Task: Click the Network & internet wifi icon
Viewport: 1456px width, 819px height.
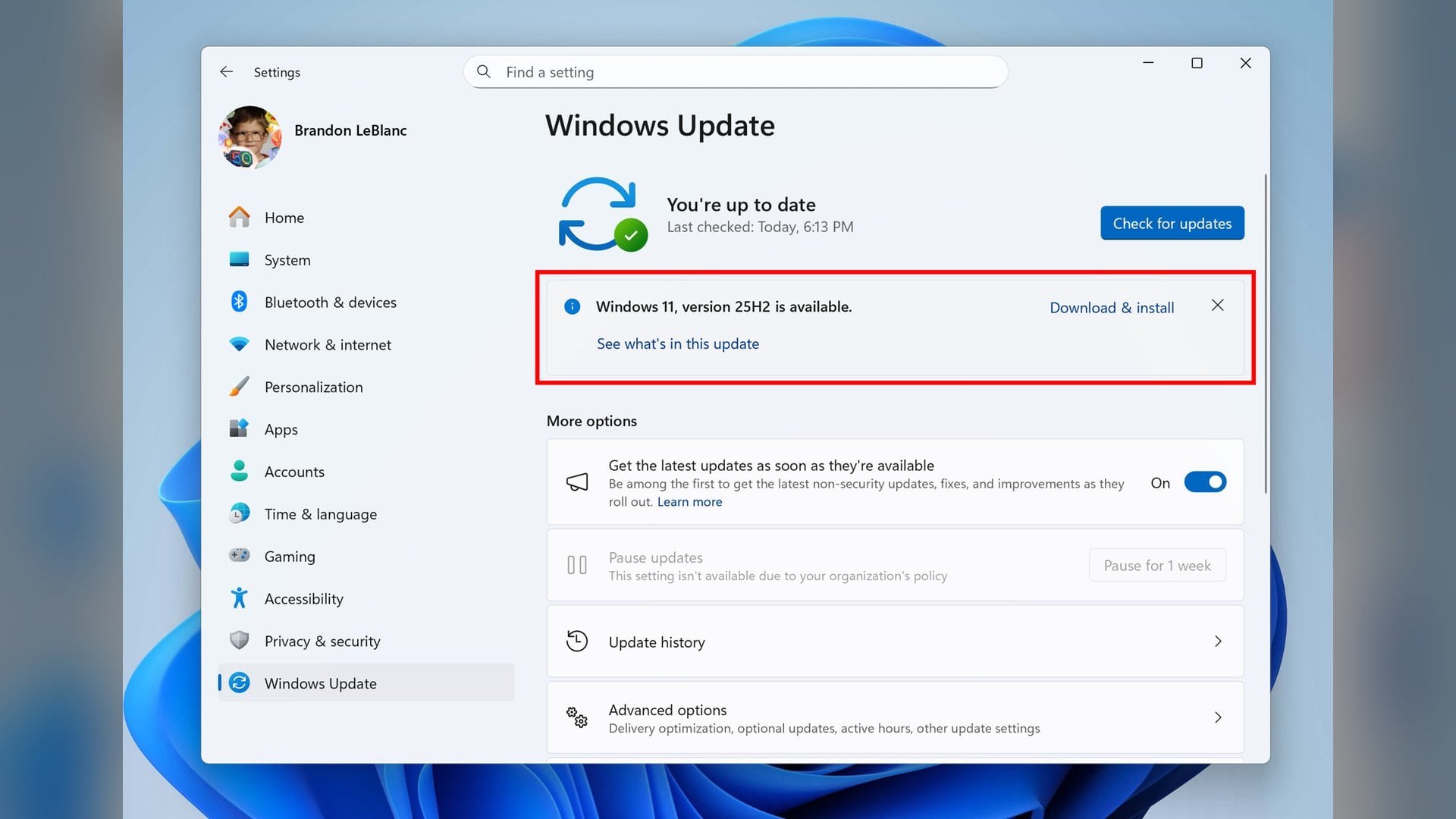Action: [239, 344]
